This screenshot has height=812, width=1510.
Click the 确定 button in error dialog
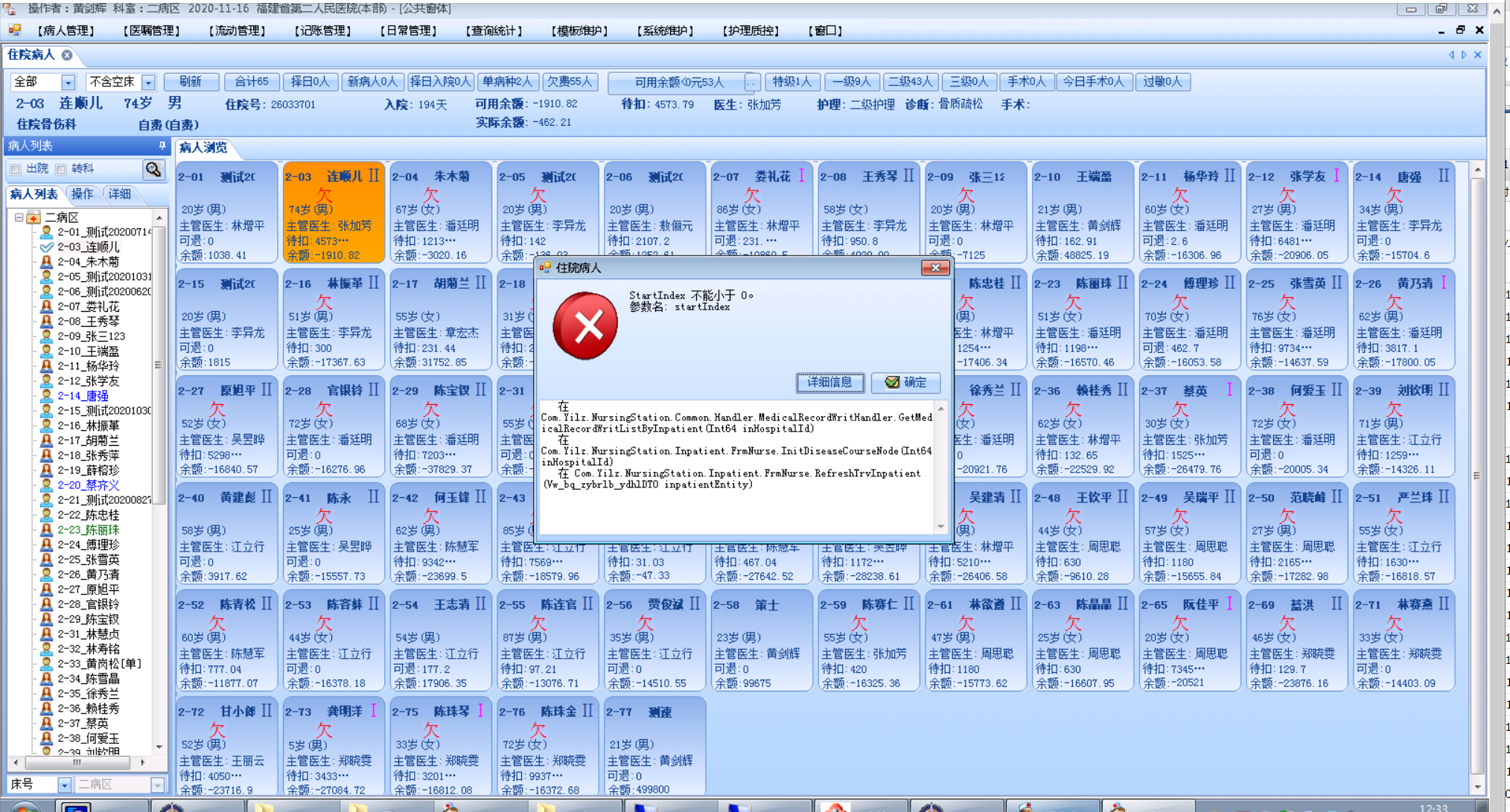click(x=905, y=383)
